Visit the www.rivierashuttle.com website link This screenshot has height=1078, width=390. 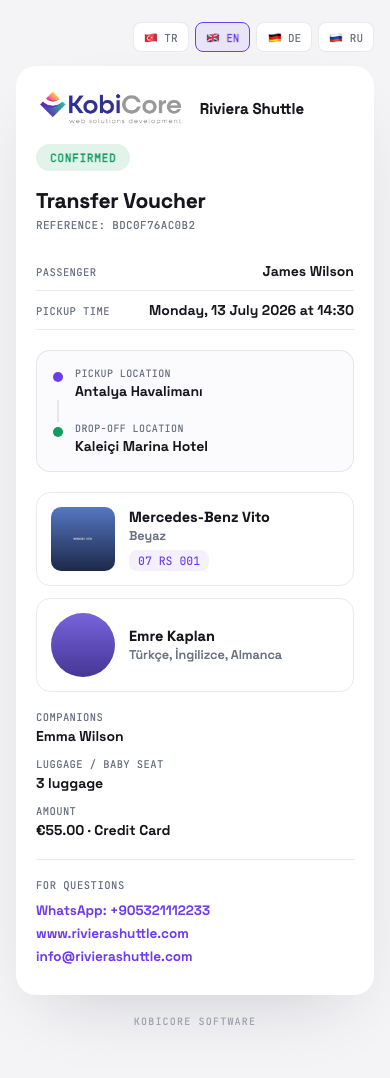112,934
